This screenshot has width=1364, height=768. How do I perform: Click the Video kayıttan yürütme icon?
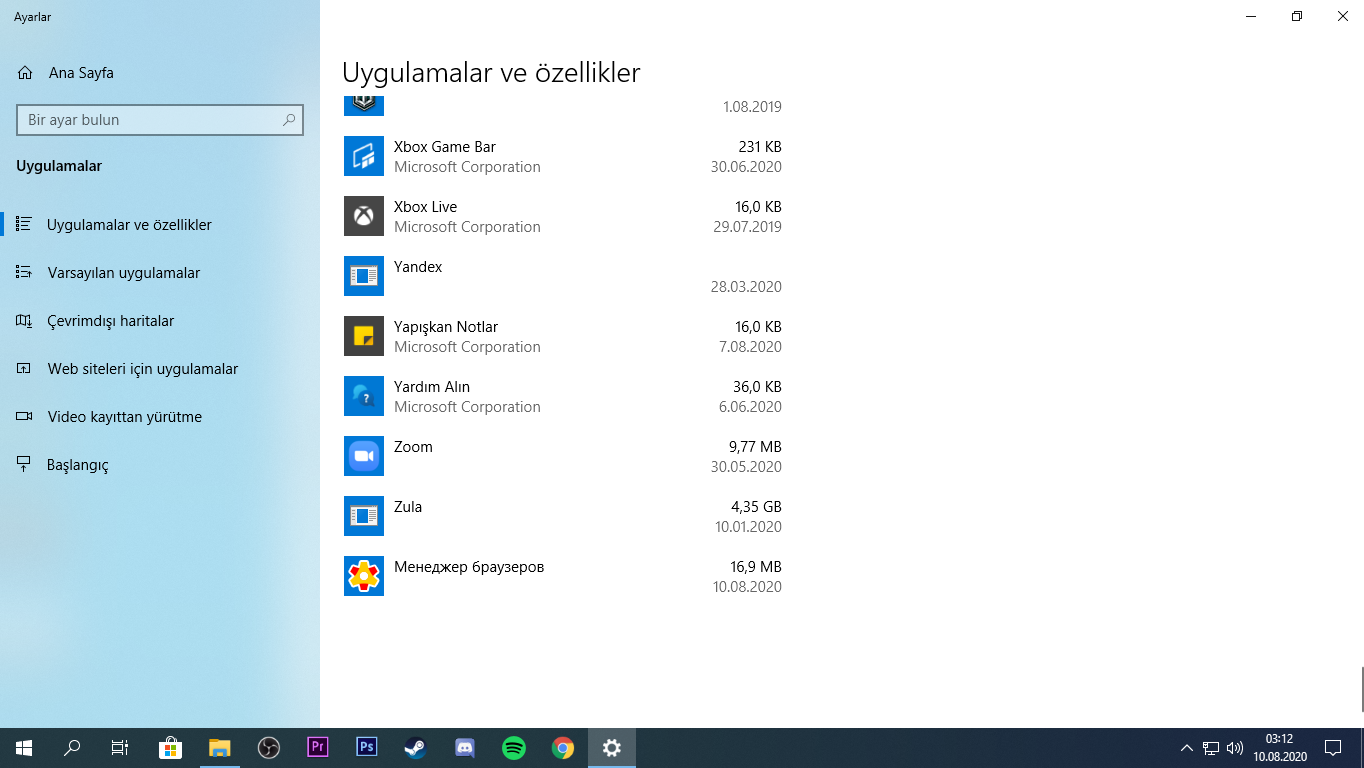[x=24, y=417]
